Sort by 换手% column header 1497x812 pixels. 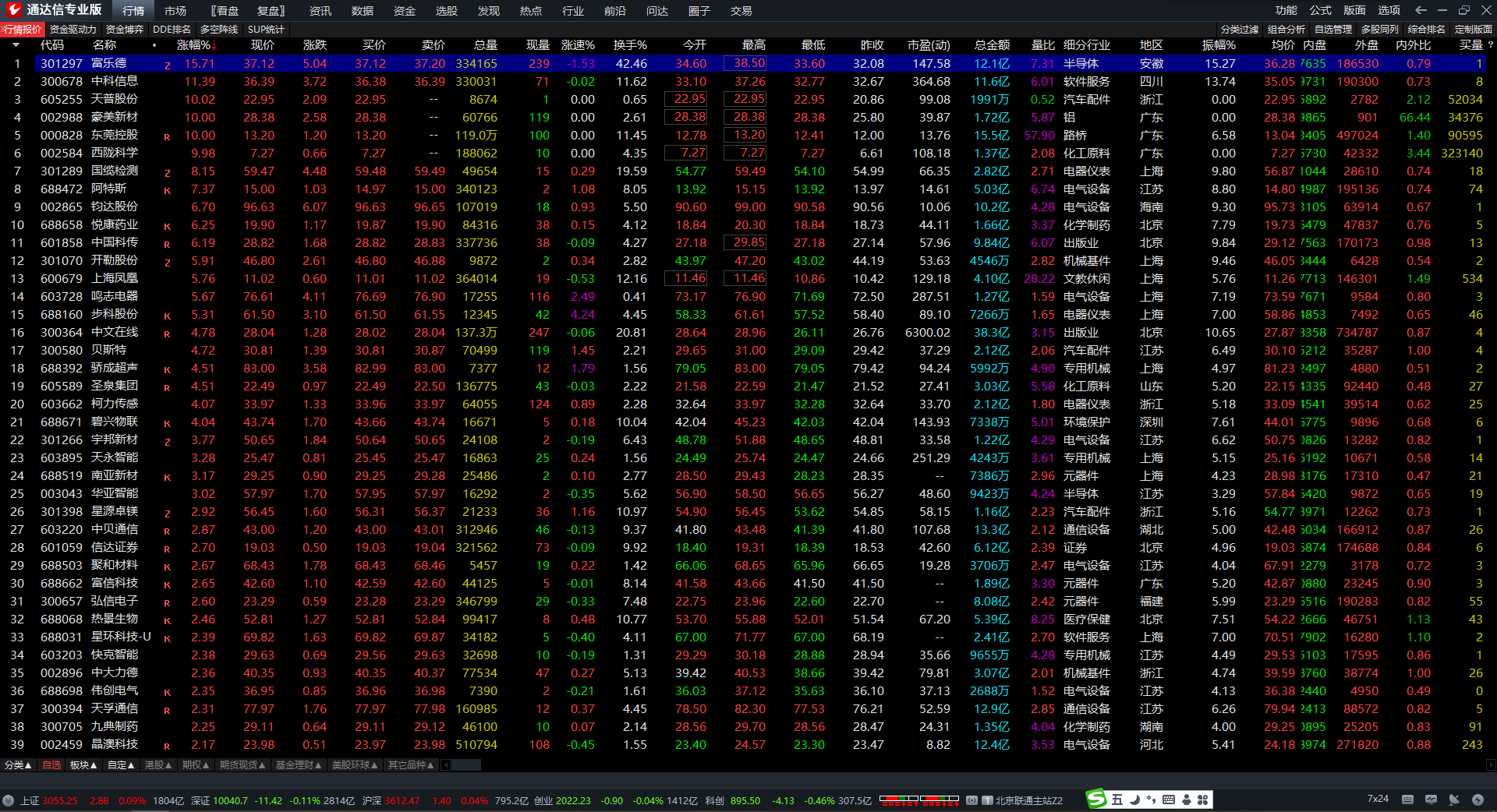pyautogui.click(x=630, y=45)
